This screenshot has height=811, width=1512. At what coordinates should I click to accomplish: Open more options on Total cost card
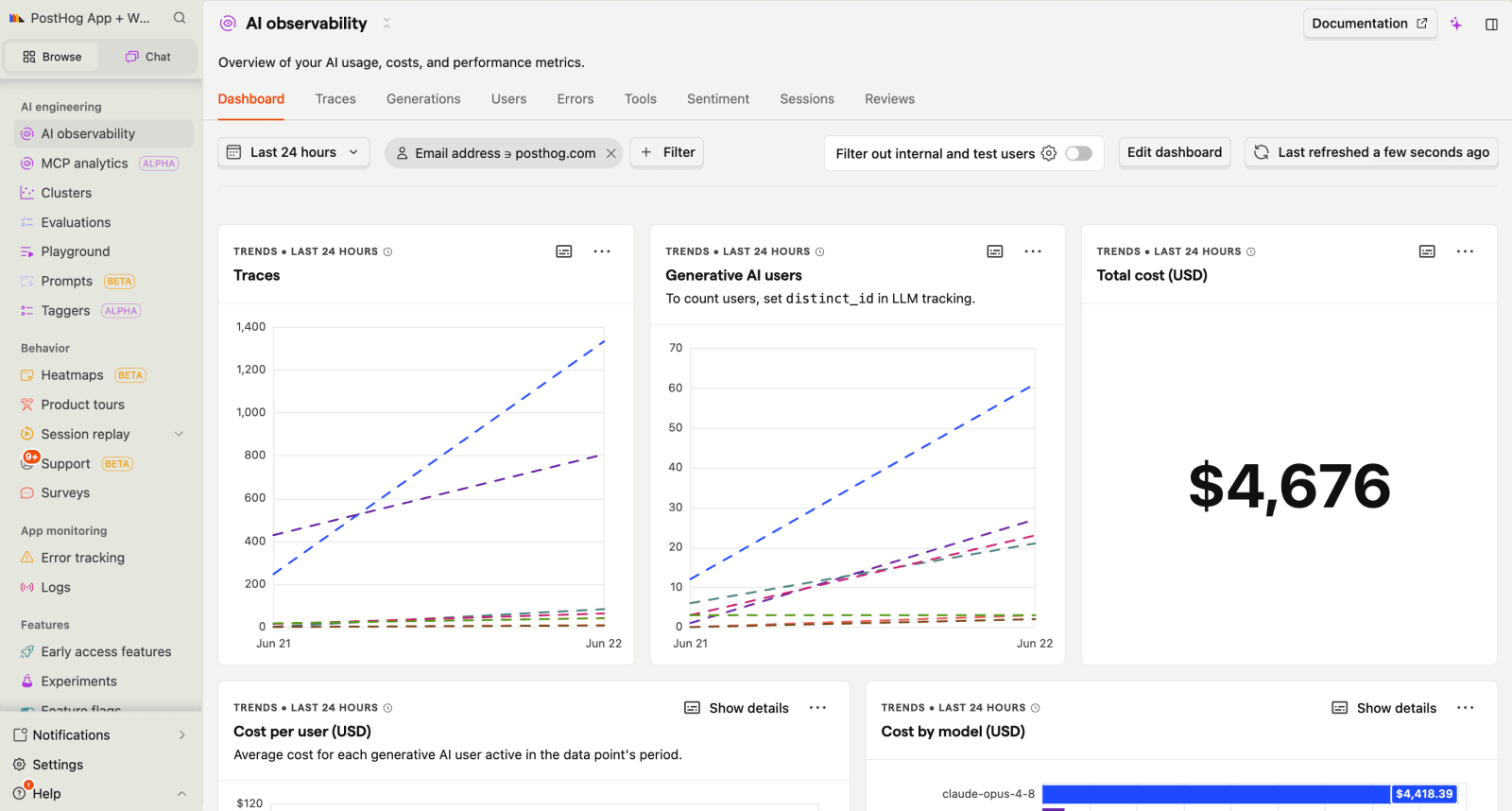click(x=1465, y=251)
